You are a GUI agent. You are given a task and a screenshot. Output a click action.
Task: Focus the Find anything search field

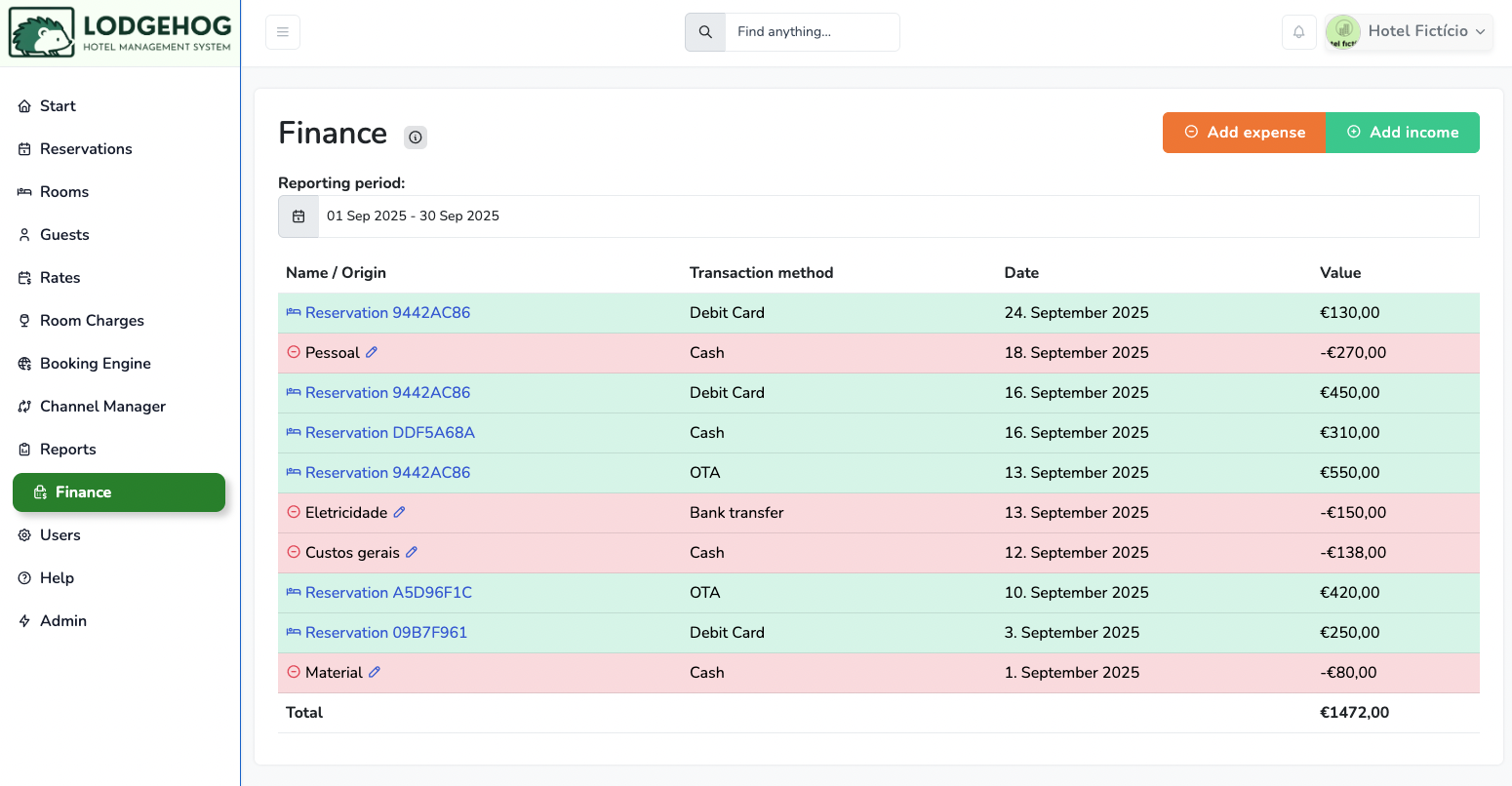812,32
